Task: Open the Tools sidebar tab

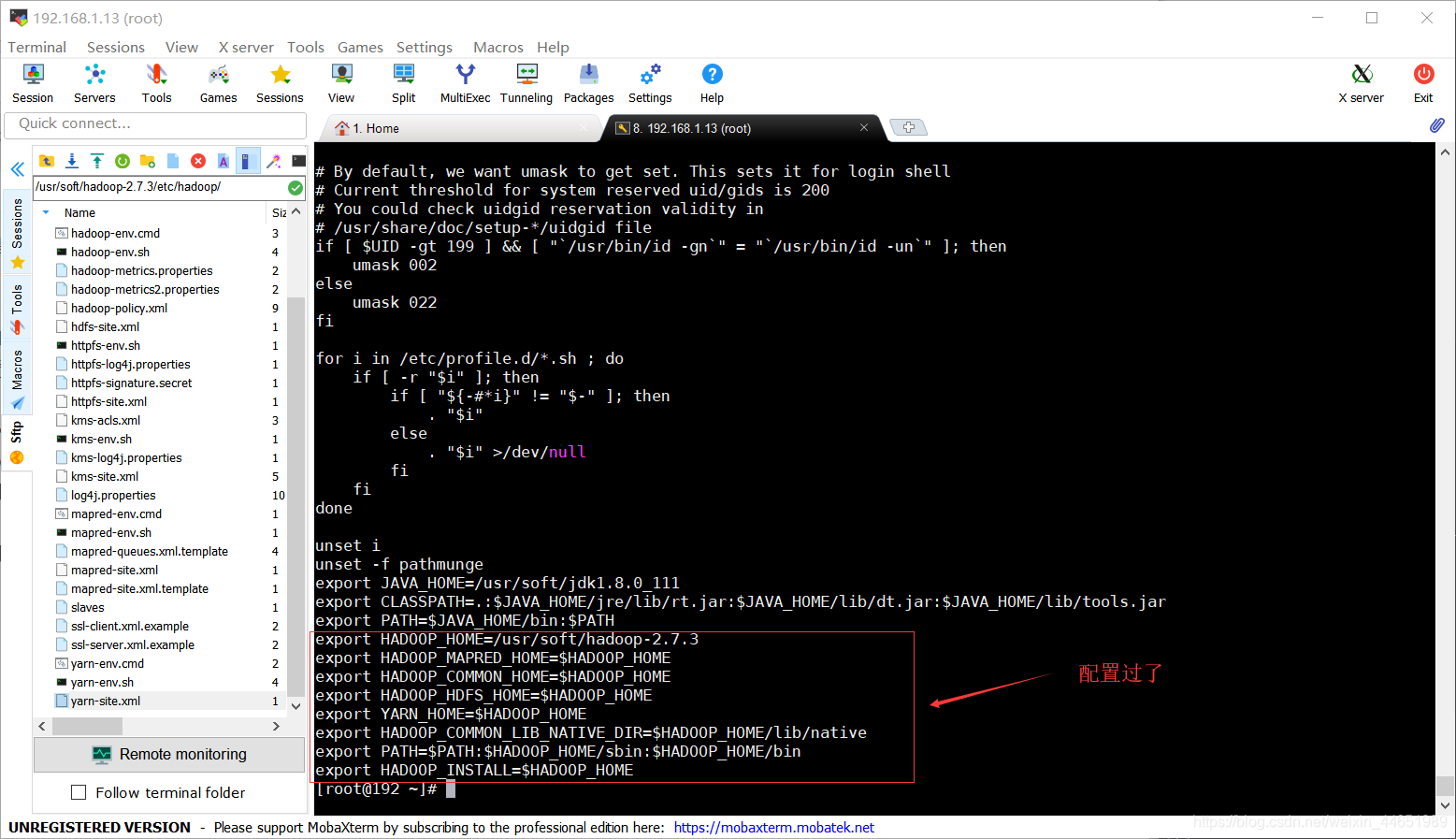Action: point(17,310)
